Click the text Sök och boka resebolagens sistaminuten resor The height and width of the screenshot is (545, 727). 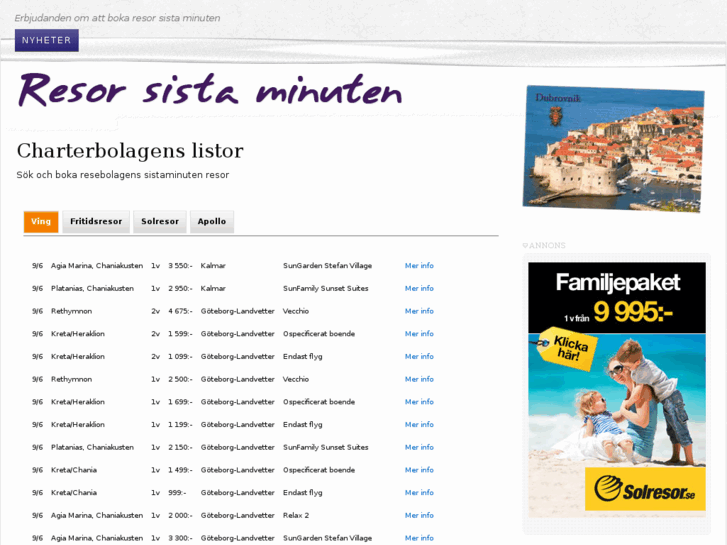point(123,175)
